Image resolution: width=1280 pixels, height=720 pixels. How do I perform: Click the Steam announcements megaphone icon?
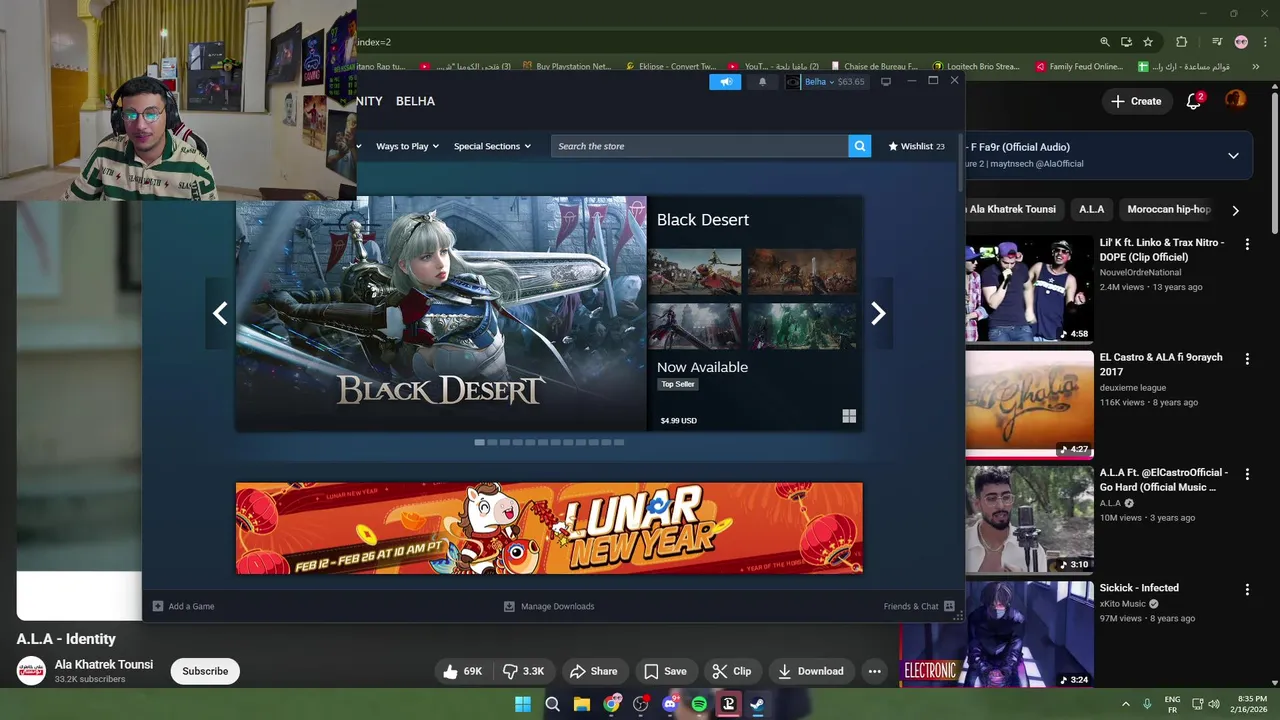725,82
